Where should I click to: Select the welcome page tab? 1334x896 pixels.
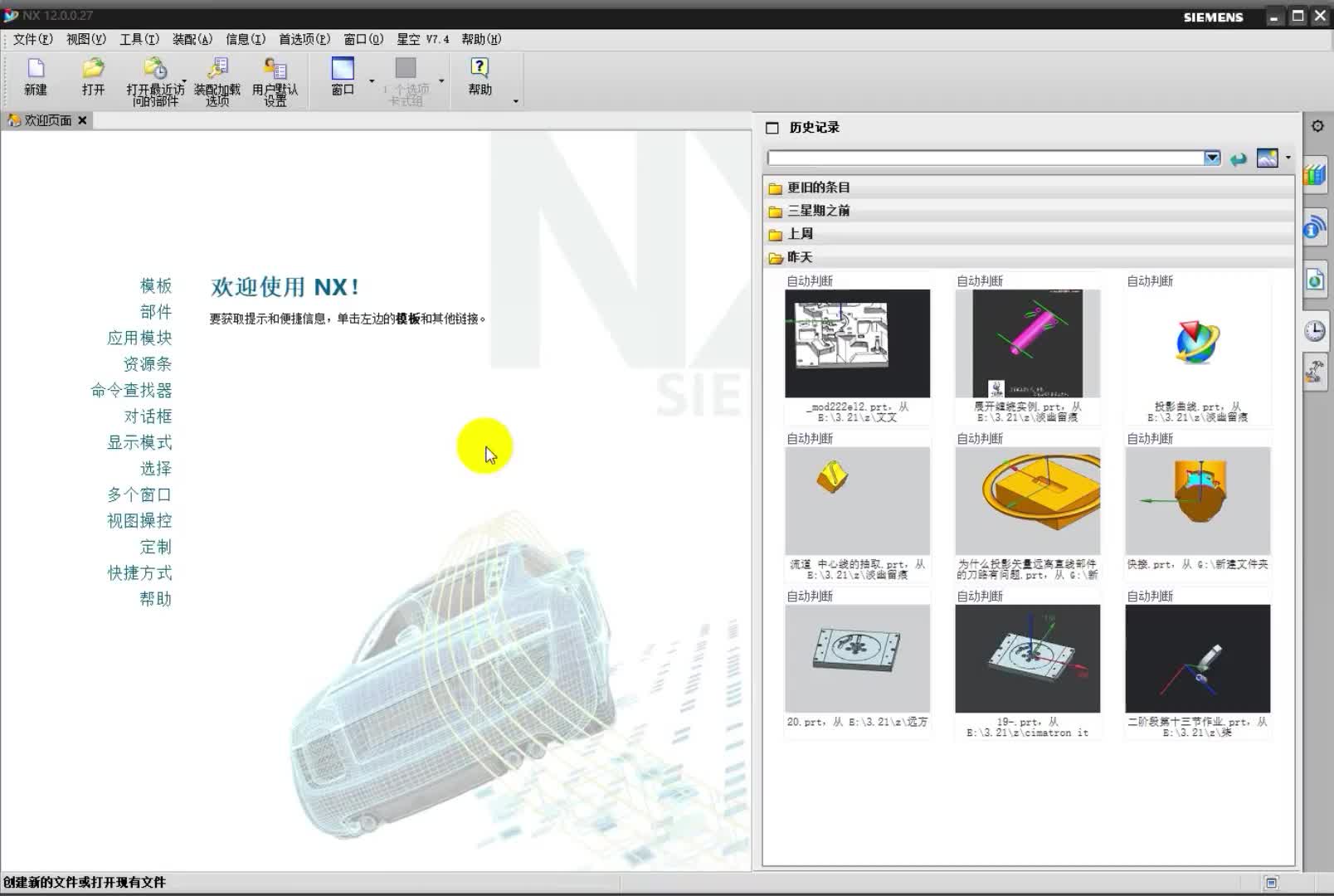(x=47, y=120)
